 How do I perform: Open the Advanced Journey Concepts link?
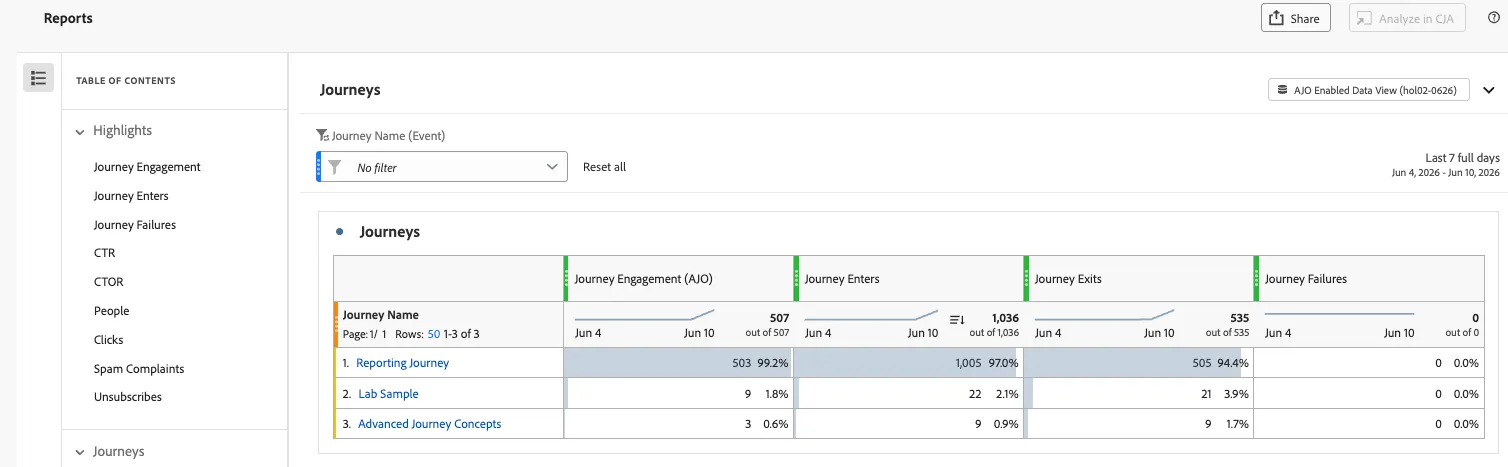click(x=429, y=424)
